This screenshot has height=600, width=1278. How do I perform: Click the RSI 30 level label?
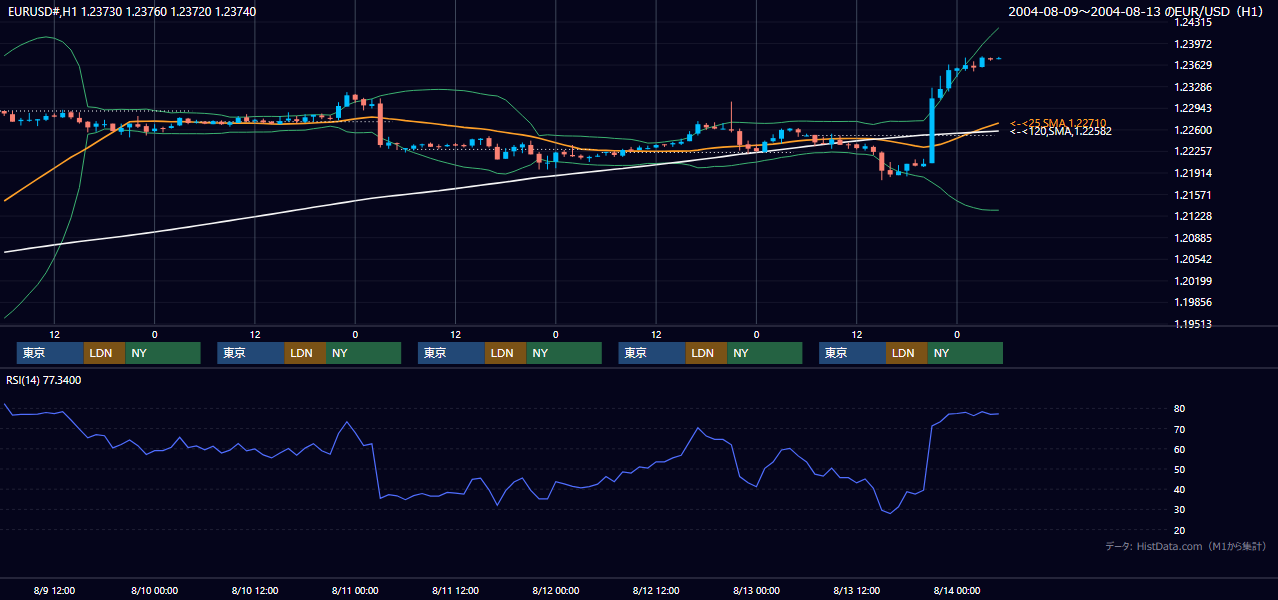click(1180, 509)
